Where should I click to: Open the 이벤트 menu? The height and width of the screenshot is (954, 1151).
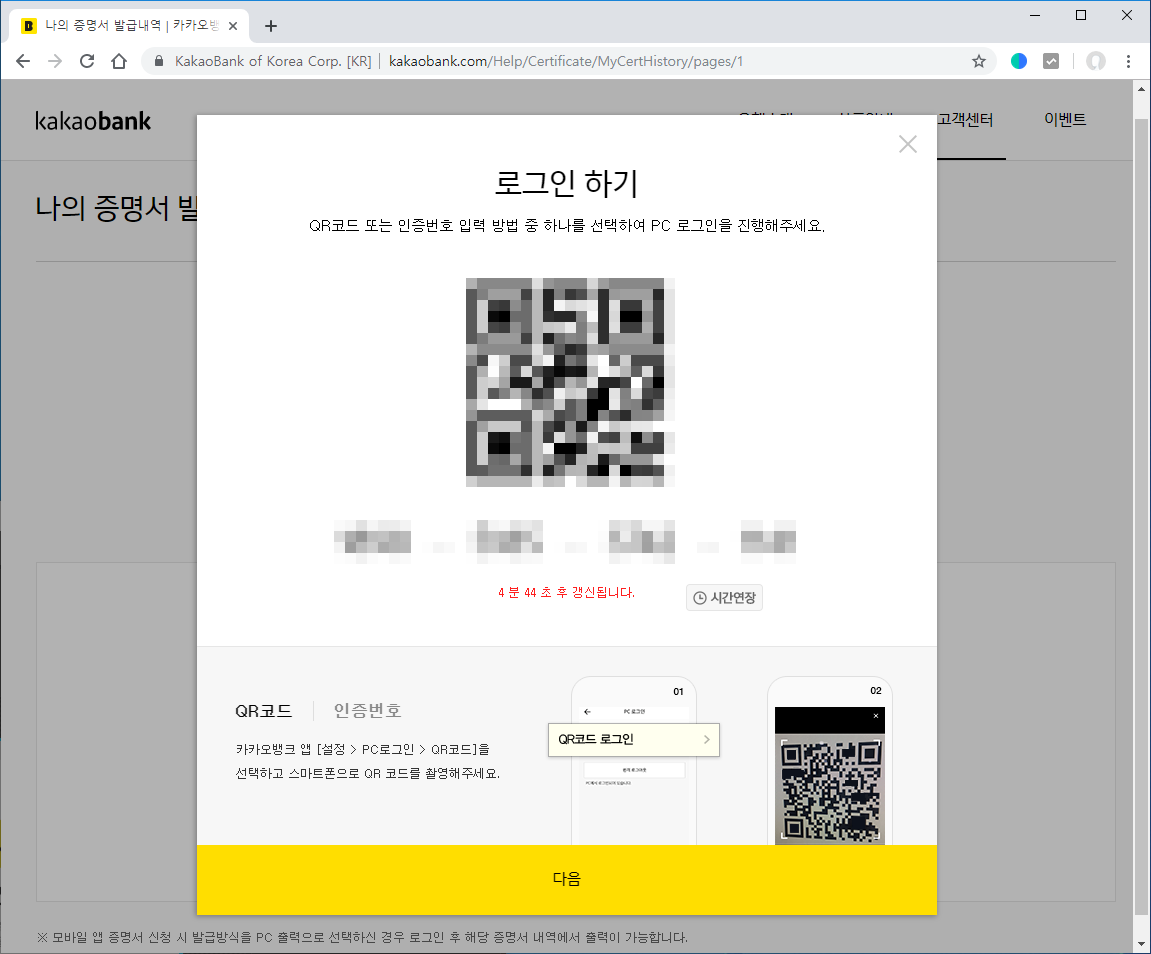point(1065,120)
